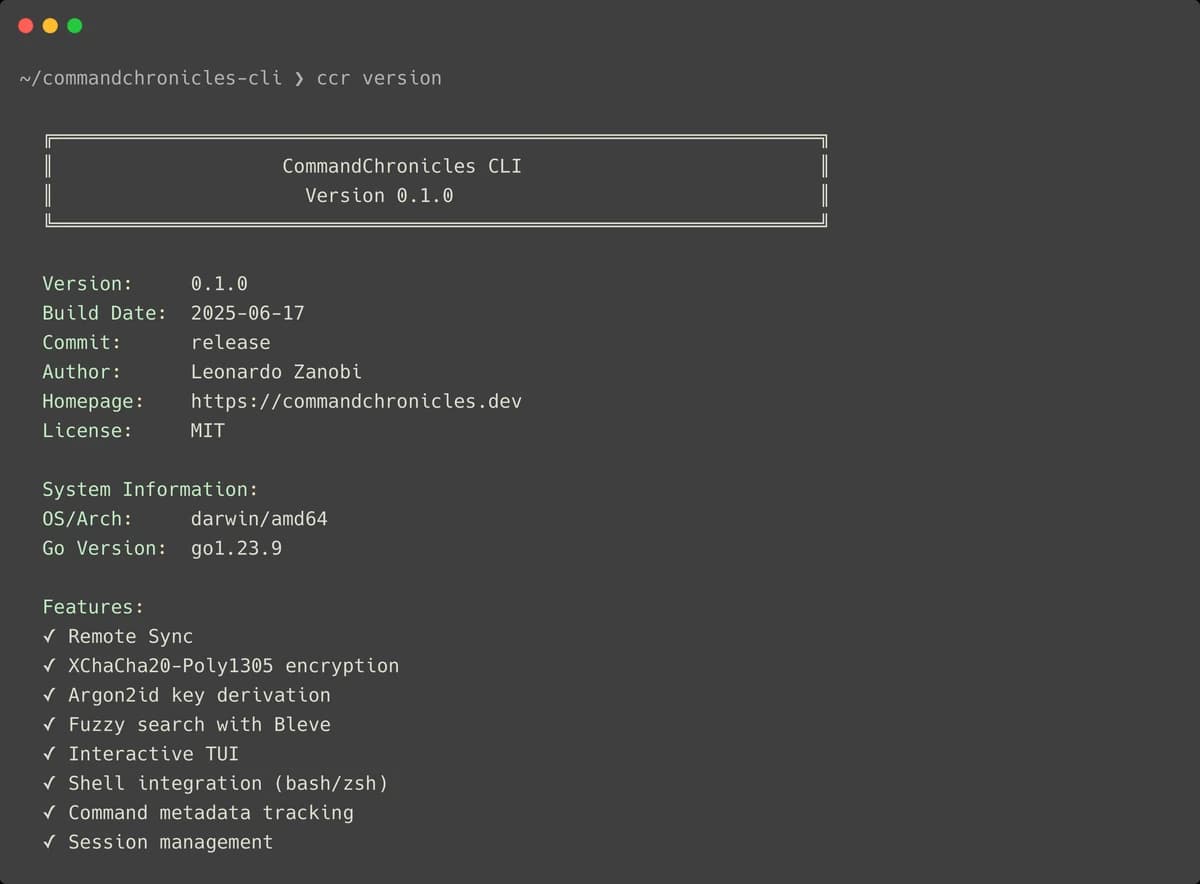Click the go1.23.9 Go version value

(236, 548)
